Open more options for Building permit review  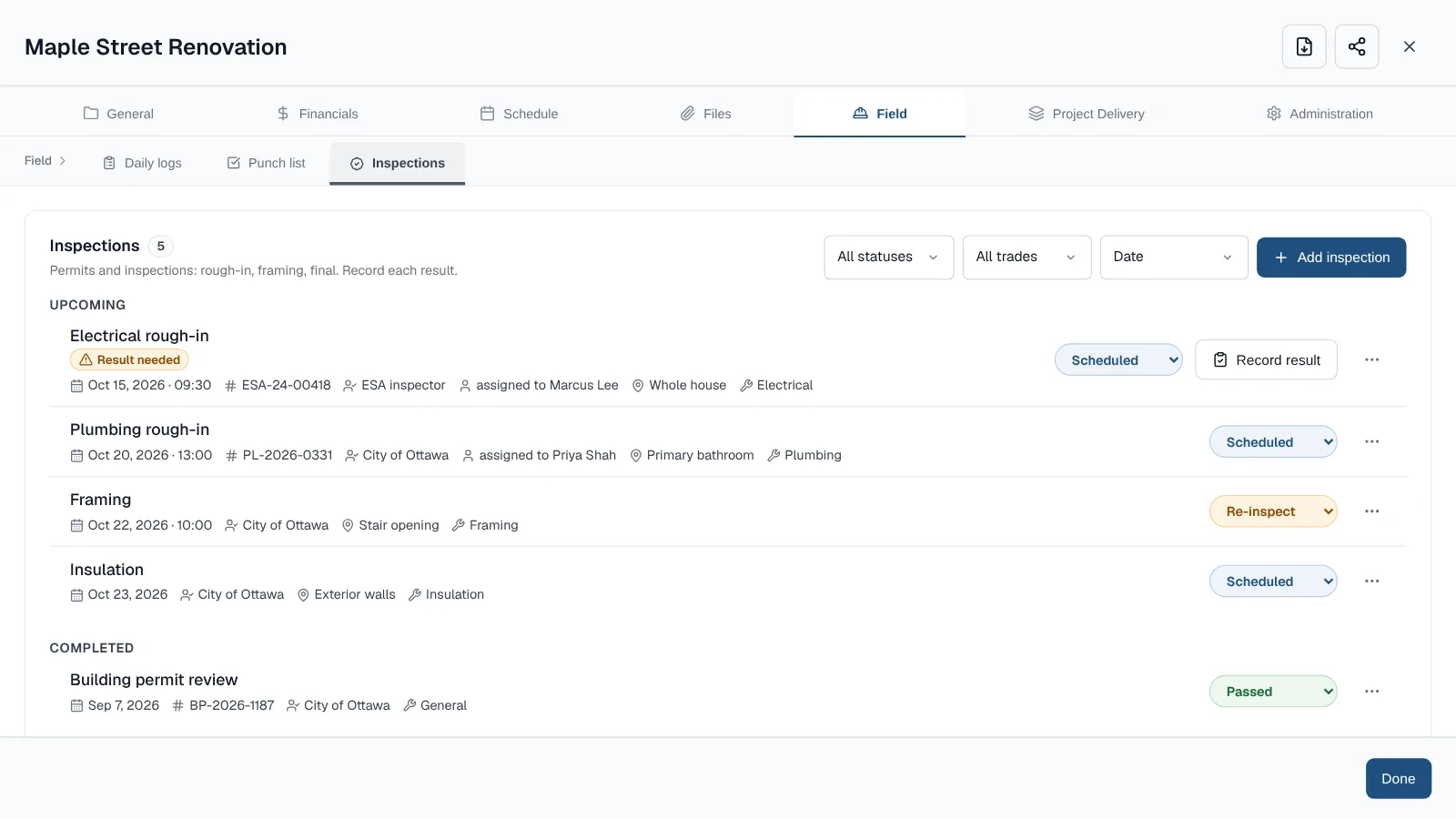tap(1372, 692)
